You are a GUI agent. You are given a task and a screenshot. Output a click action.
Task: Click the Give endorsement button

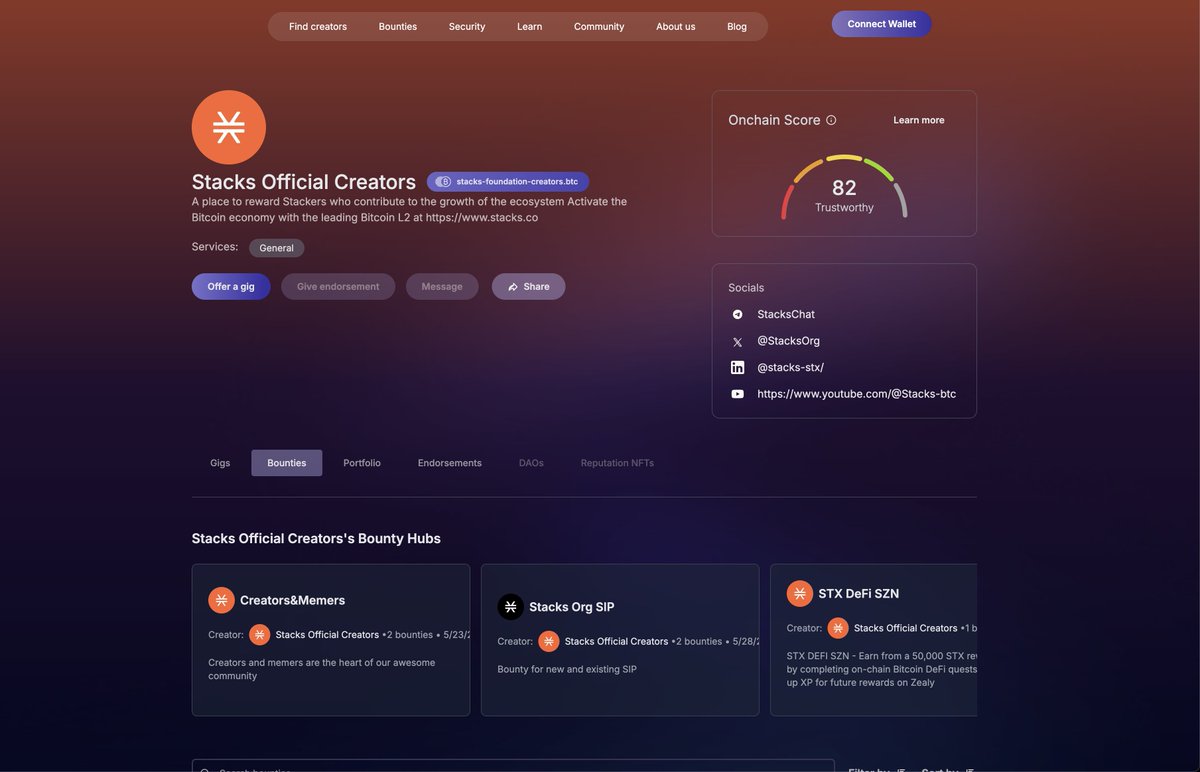338,287
